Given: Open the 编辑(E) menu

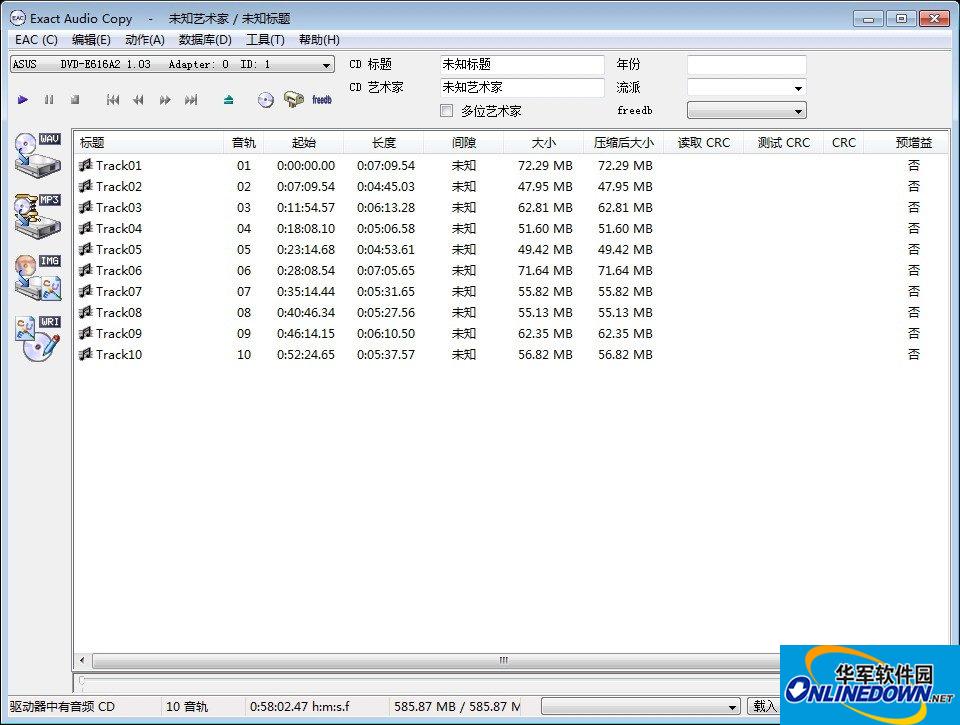Looking at the screenshot, I should [x=91, y=40].
